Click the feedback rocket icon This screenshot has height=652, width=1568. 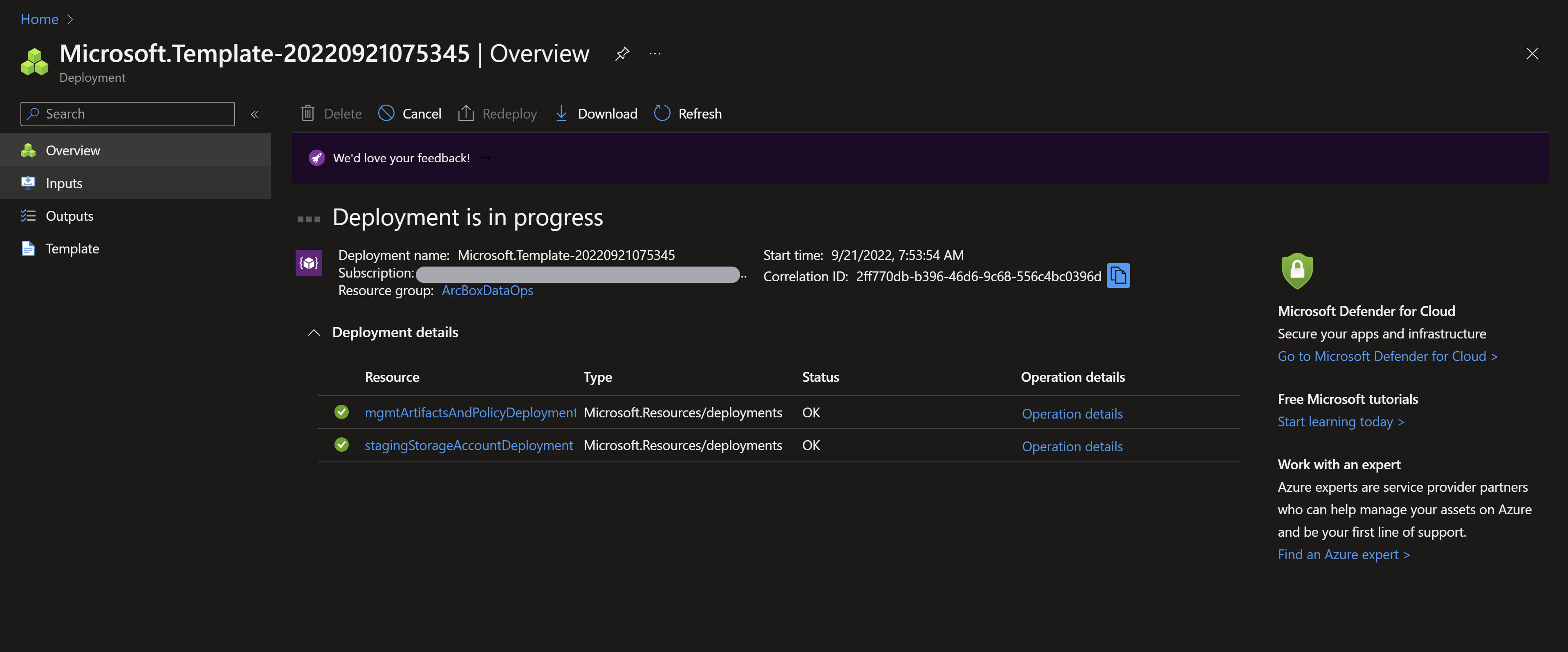click(x=316, y=158)
